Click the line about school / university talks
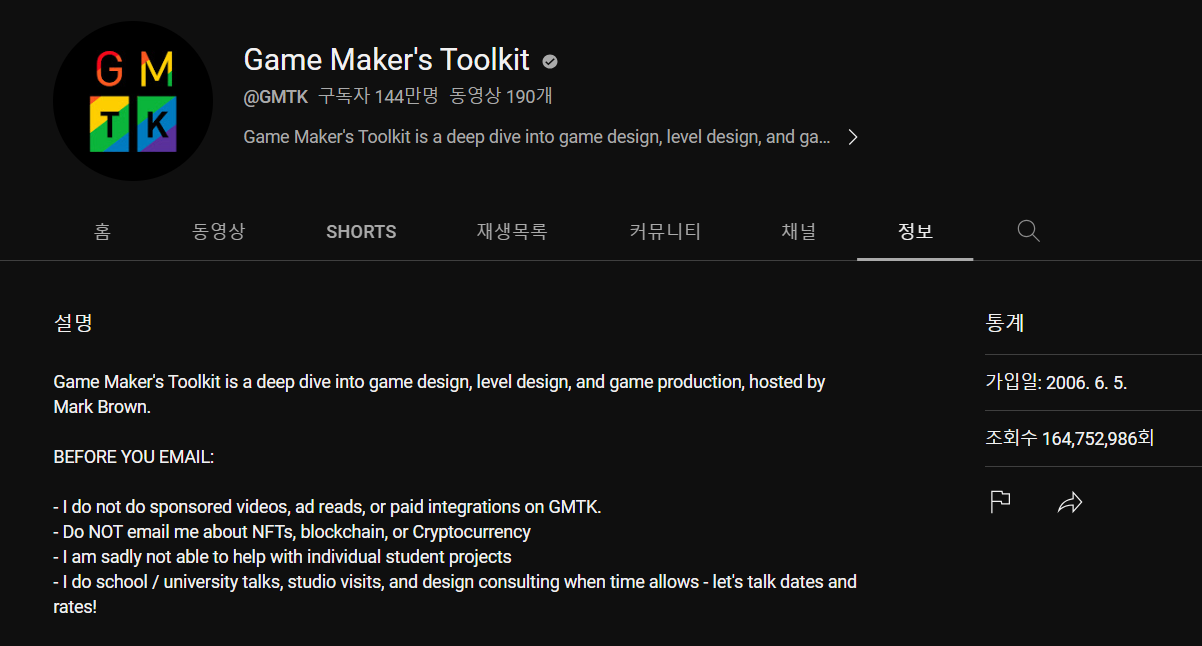Image resolution: width=1202 pixels, height=646 pixels. coord(455,594)
